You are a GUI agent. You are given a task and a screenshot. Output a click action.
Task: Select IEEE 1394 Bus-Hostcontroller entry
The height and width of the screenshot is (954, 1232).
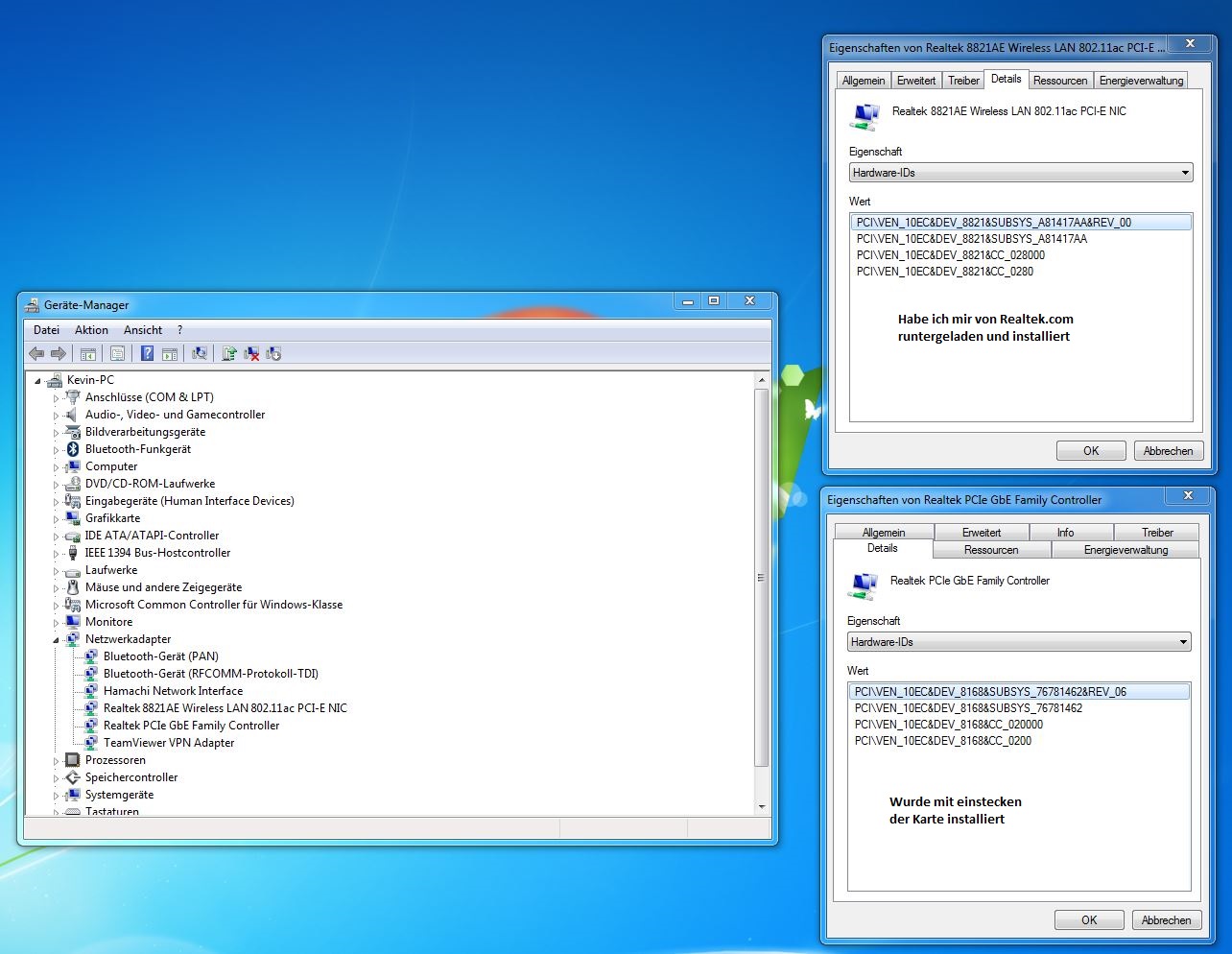pos(157,553)
